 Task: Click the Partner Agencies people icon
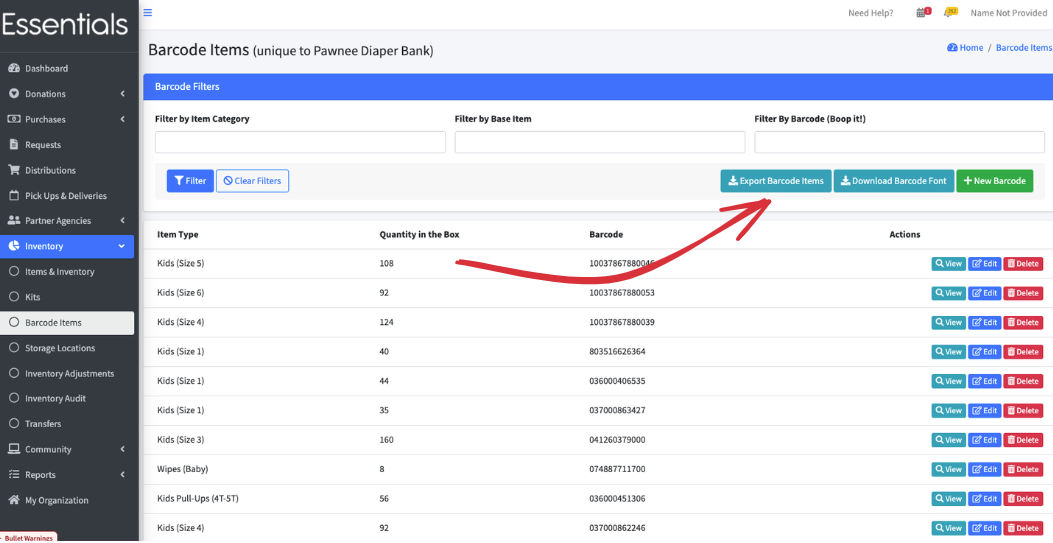click(13, 220)
